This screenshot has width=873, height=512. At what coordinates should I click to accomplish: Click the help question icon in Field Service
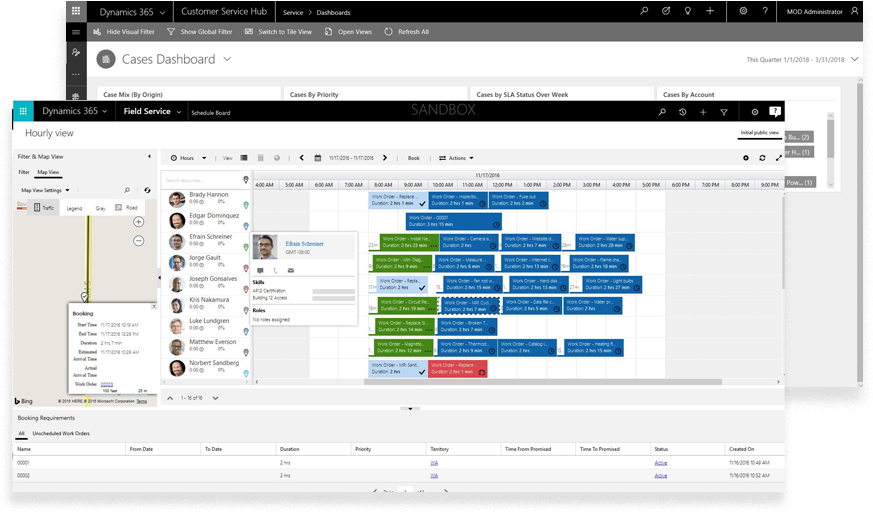[x=774, y=111]
